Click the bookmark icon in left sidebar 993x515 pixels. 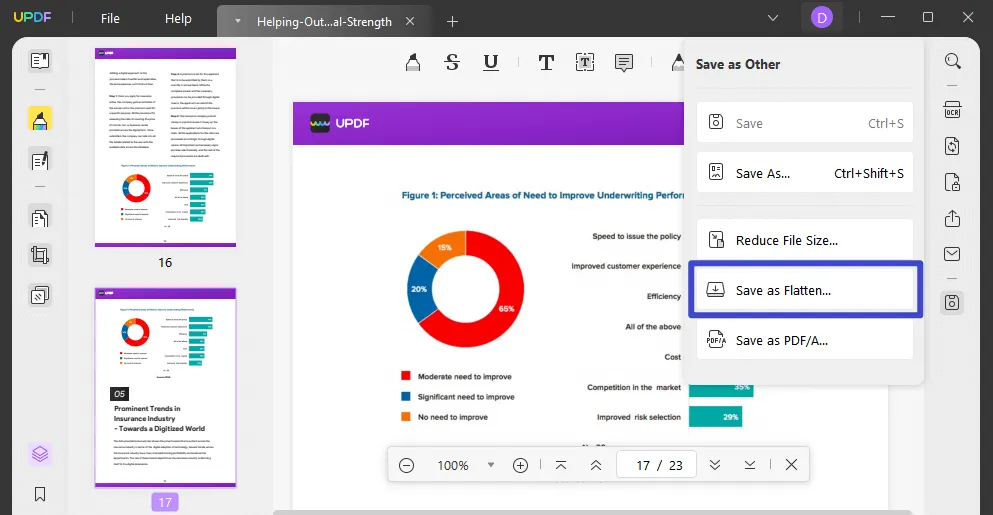coord(40,494)
